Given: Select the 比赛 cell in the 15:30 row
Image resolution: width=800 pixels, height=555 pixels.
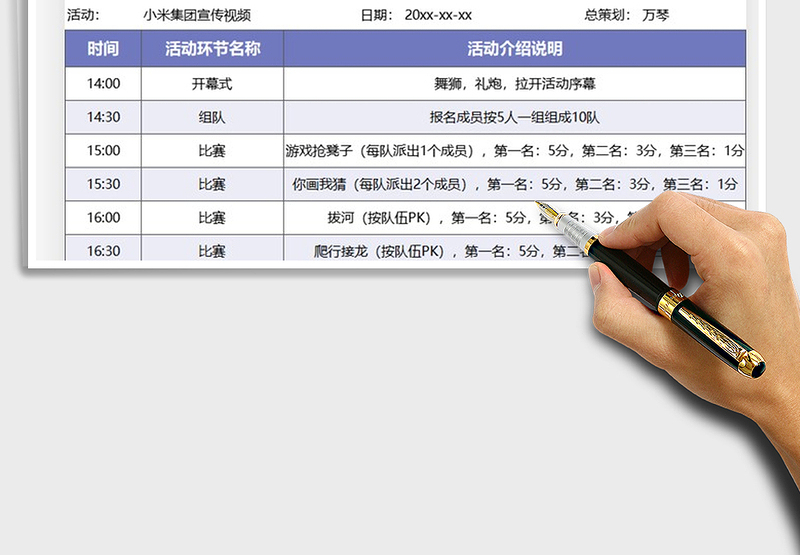Looking at the screenshot, I should pos(212,184).
